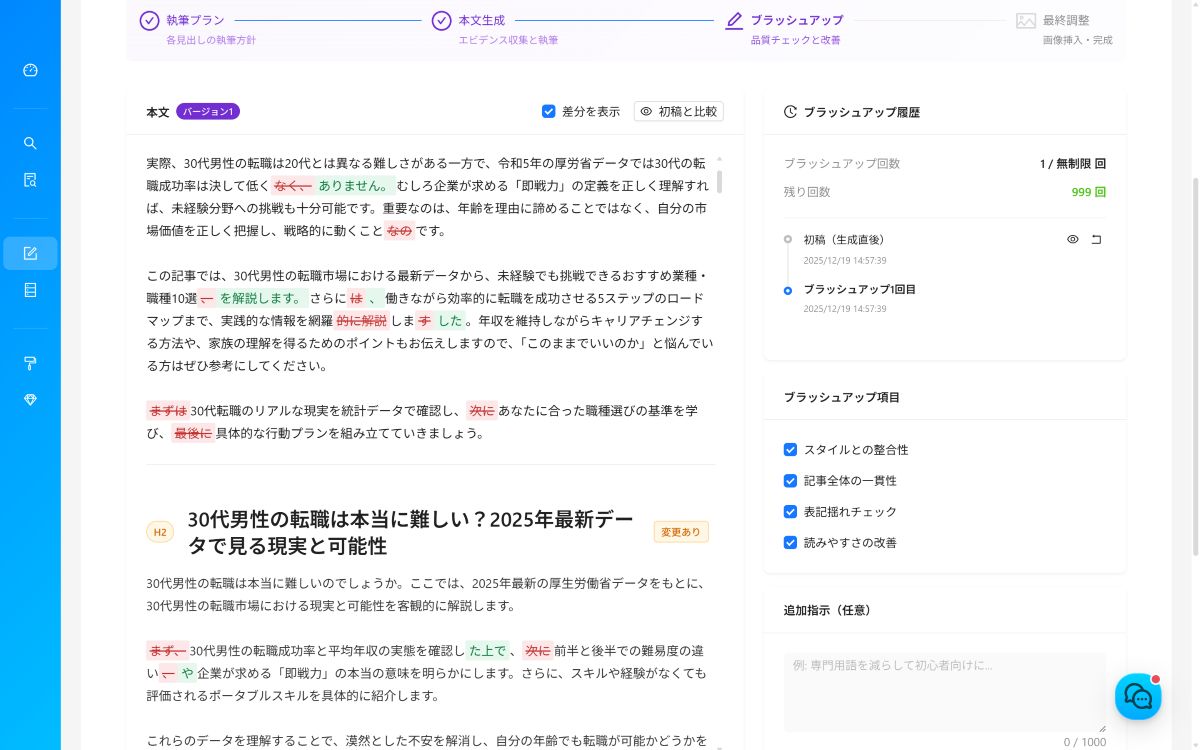Disable the スタイルとの整合性 checkbox
Screen dimensions: 1200x750
[x=790, y=450]
